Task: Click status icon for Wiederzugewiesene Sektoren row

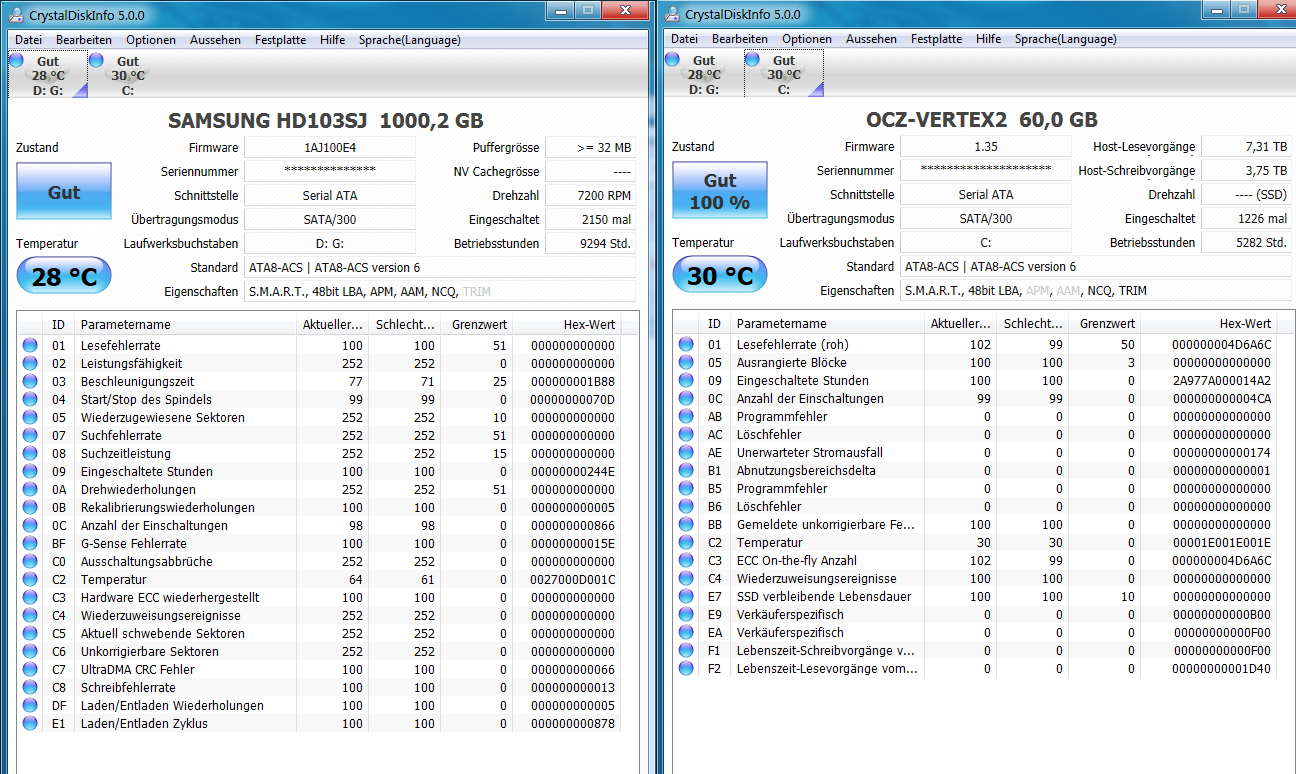Action: click(30, 418)
